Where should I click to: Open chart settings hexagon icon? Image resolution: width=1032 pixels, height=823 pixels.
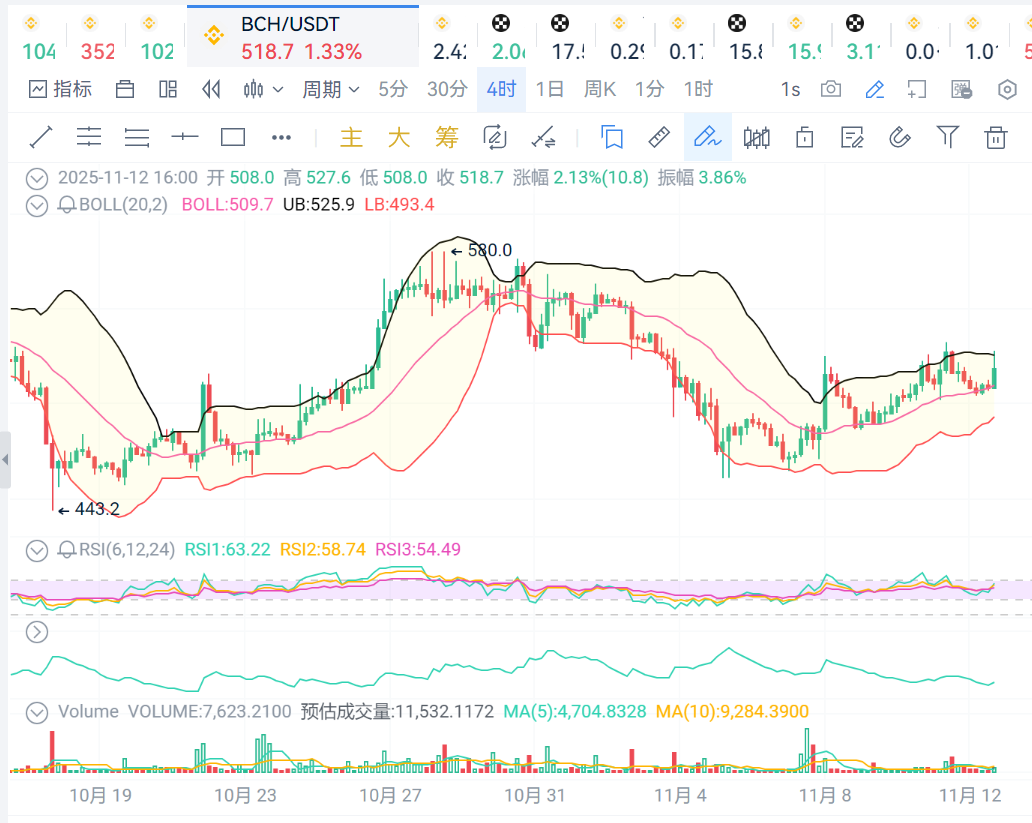1007,89
